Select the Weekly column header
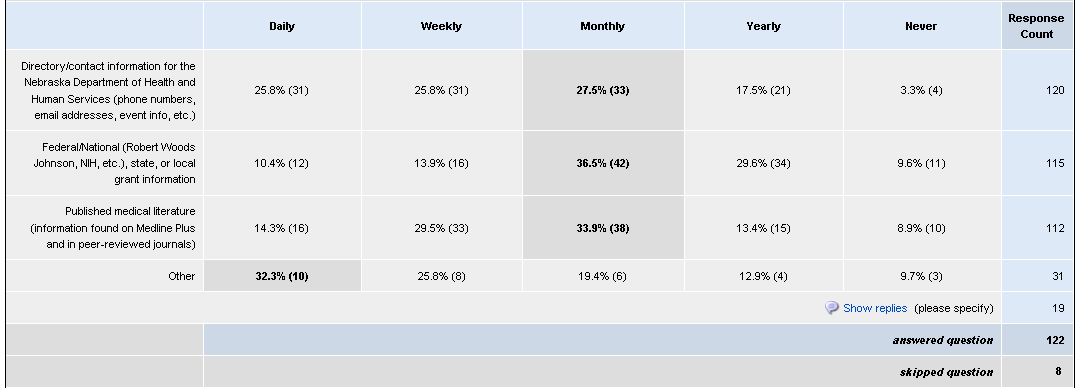This screenshot has width=1078, height=388. 441,26
